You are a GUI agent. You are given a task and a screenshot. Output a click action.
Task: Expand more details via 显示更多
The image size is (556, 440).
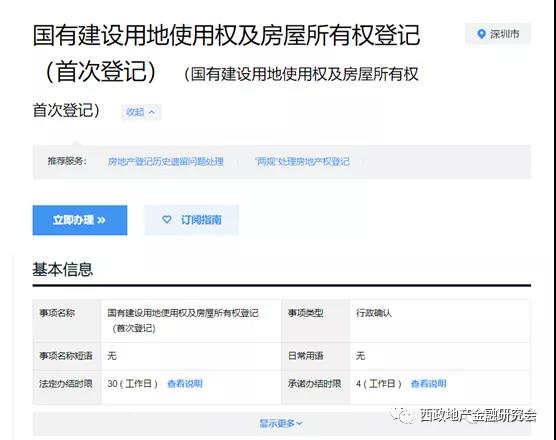pyautogui.click(x=281, y=423)
